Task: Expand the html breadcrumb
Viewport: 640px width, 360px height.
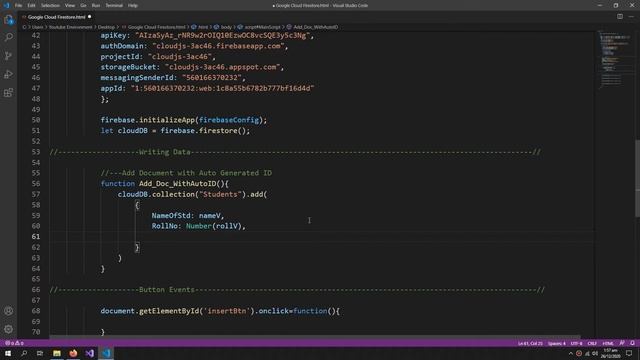Action: click(203, 27)
